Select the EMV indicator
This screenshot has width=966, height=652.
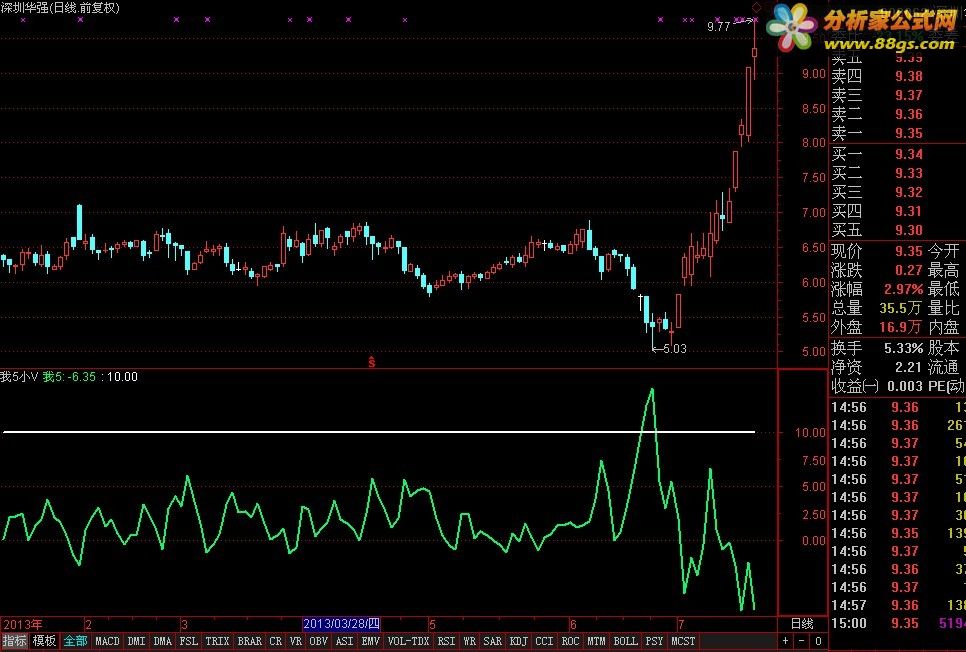click(x=370, y=642)
